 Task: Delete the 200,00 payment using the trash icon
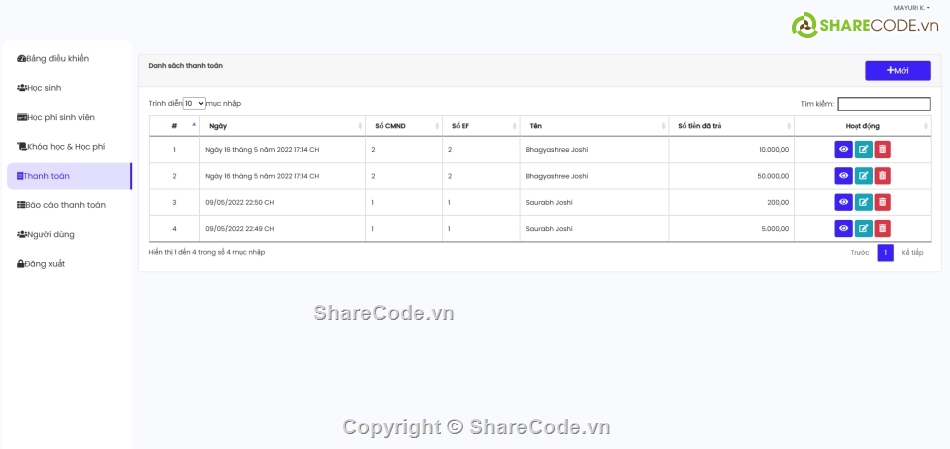pyautogui.click(x=882, y=202)
